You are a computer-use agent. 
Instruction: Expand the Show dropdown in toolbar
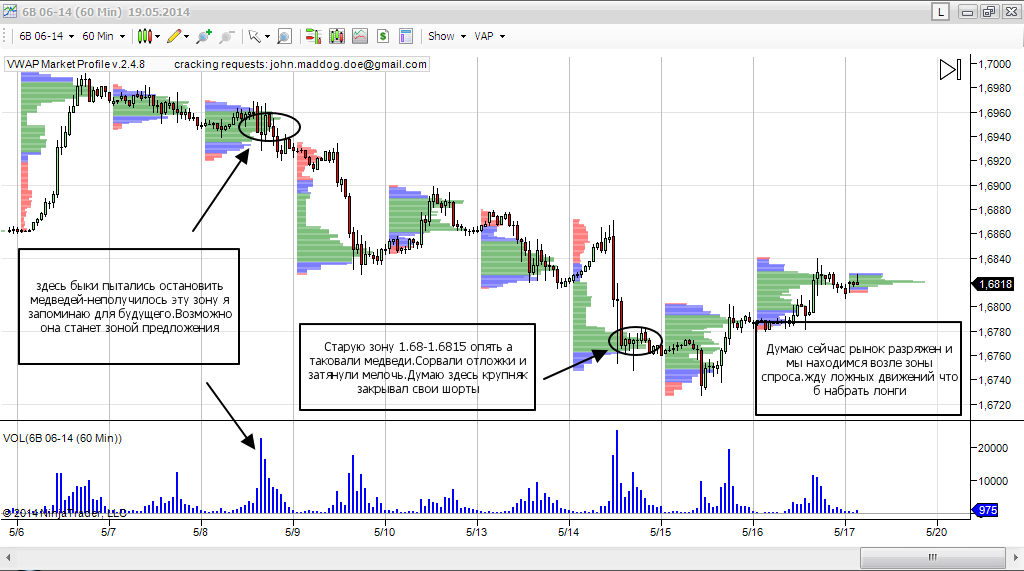coord(447,36)
